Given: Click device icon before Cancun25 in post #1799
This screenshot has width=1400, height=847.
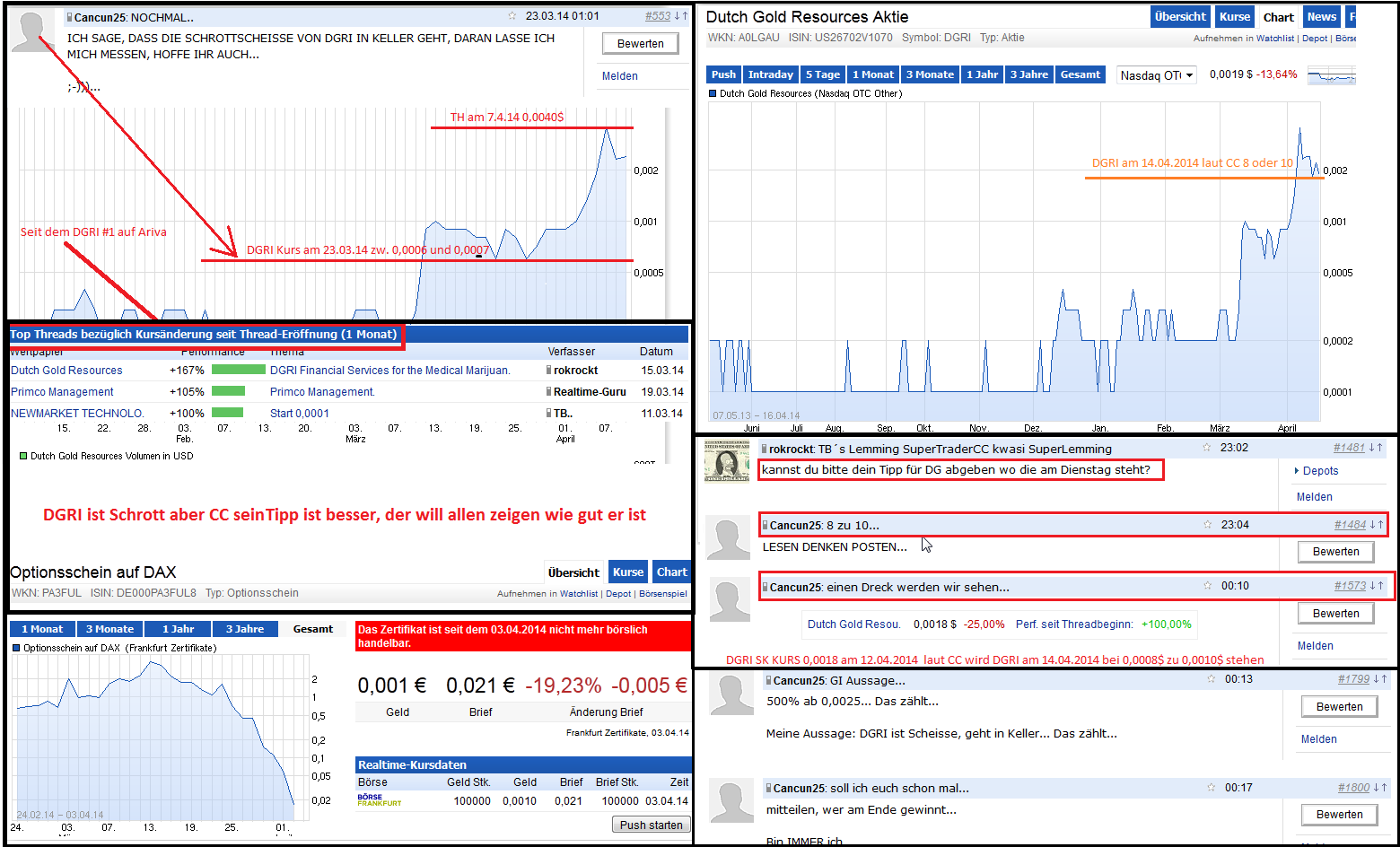Looking at the screenshot, I should (x=769, y=681).
